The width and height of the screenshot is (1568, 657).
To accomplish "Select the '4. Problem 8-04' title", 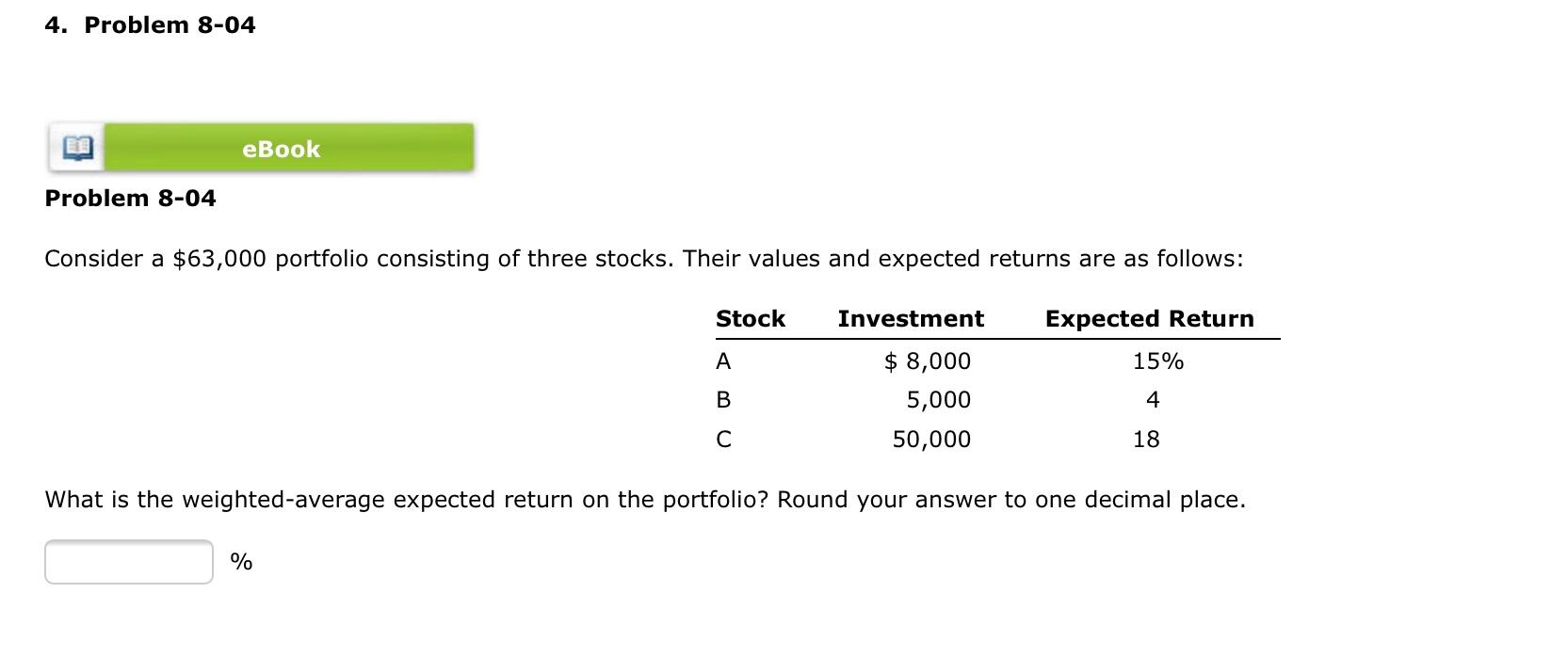I will click(x=149, y=24).
